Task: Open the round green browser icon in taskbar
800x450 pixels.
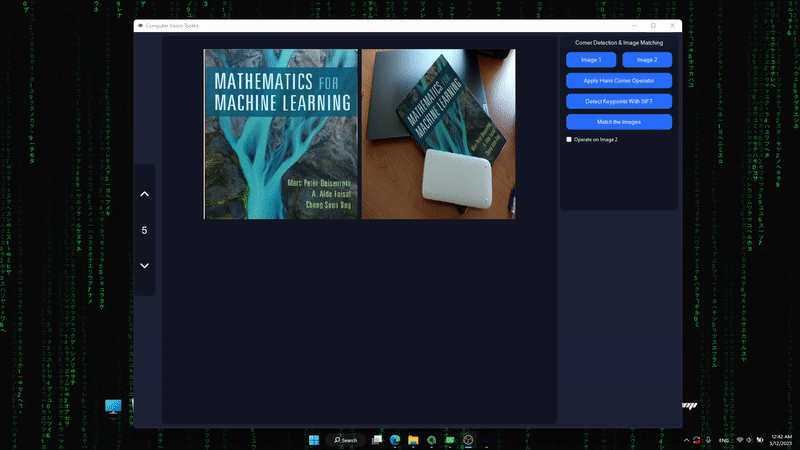Action: click(432, 440)
